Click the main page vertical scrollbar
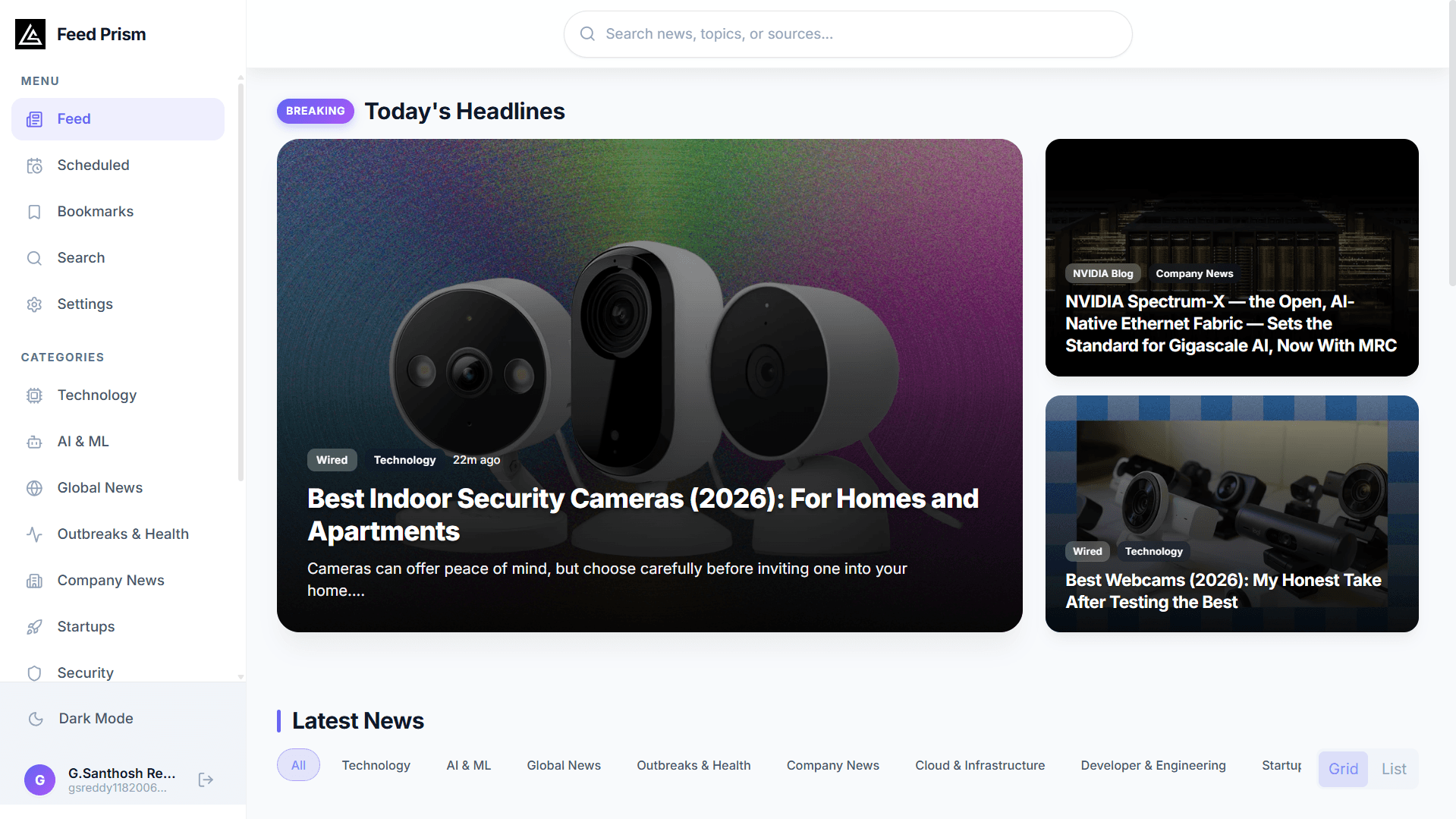Image resolution: width=1456 pixels, height=819 pixels. coord(1451,144)
